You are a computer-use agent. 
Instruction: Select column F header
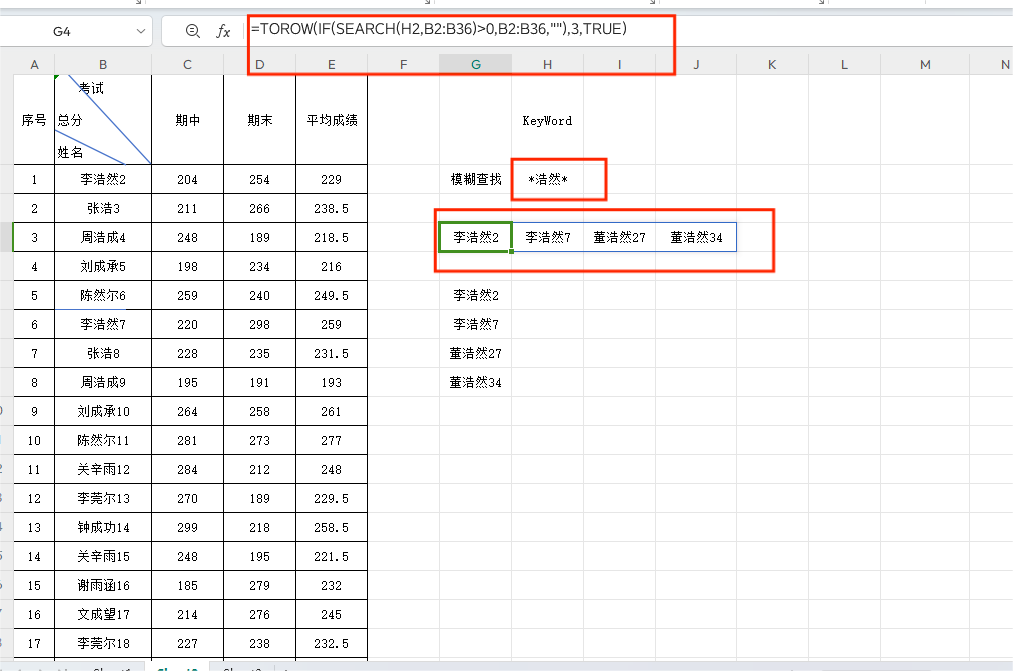[x=404, y=65]
